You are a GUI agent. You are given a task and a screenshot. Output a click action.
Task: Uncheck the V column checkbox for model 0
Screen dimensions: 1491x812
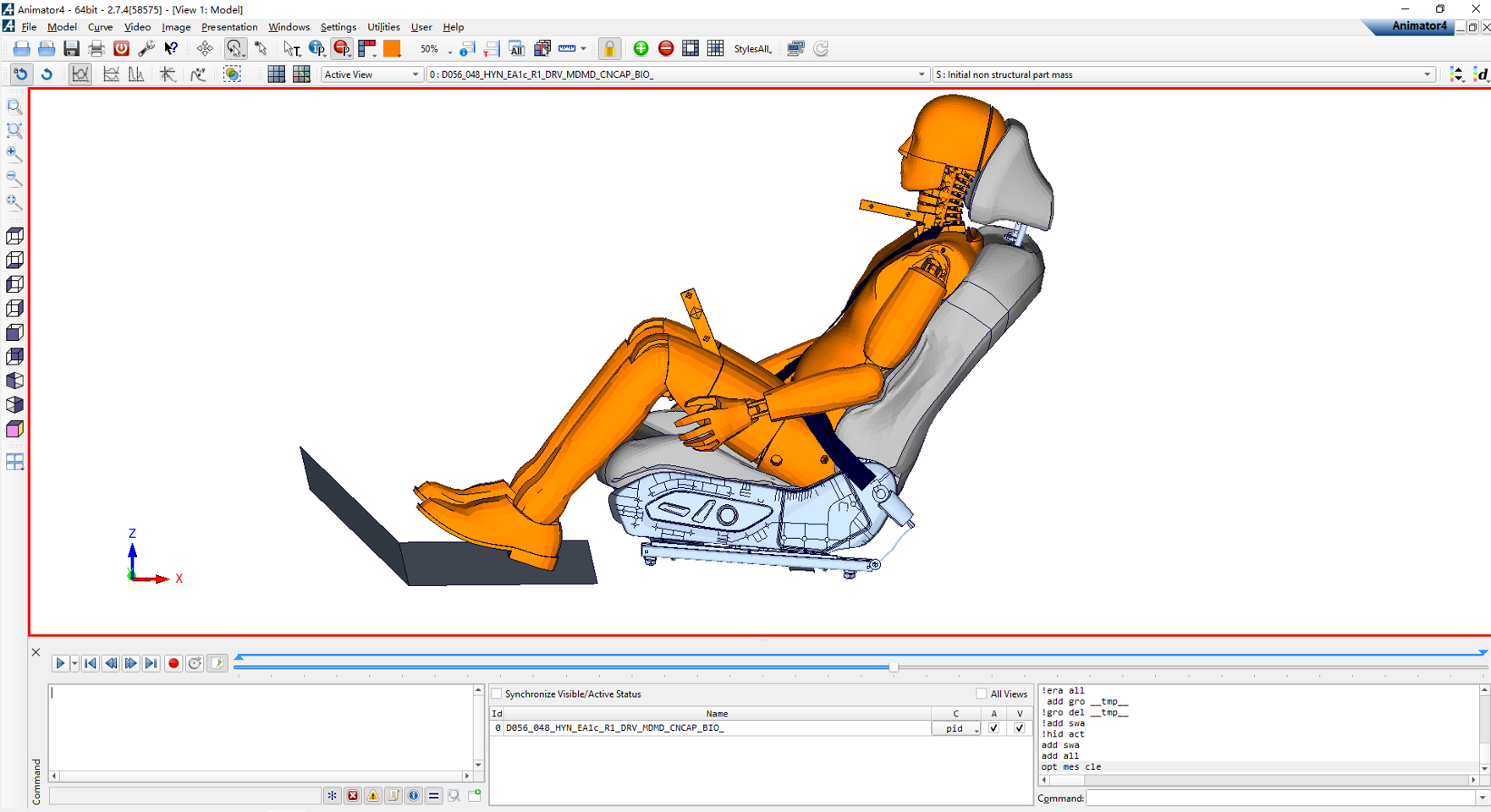tap(1019, 728)
